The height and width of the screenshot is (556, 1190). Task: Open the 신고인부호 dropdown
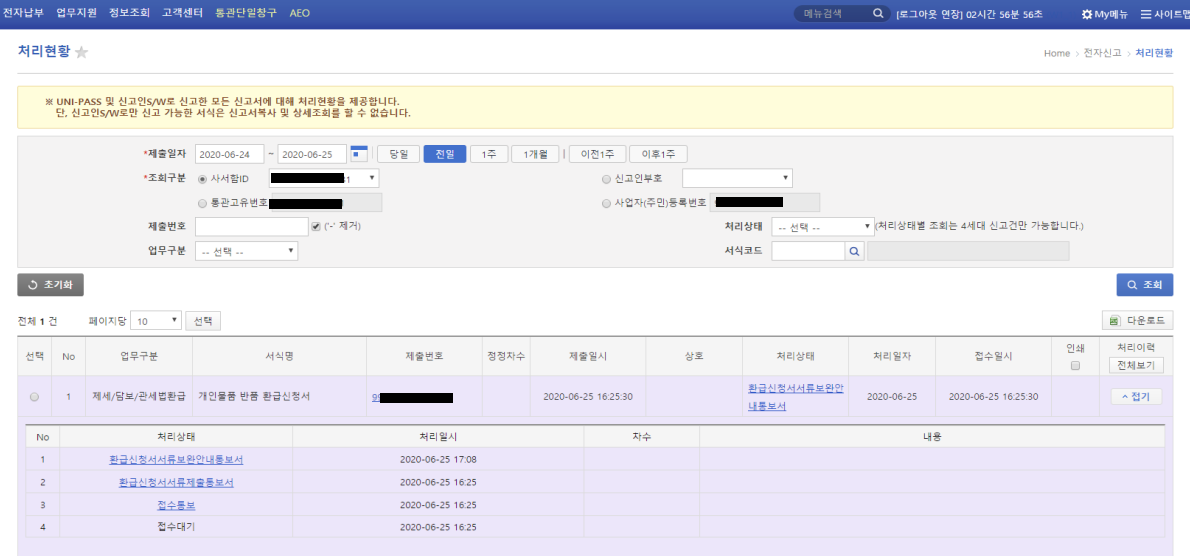click(x=737, y=178)
